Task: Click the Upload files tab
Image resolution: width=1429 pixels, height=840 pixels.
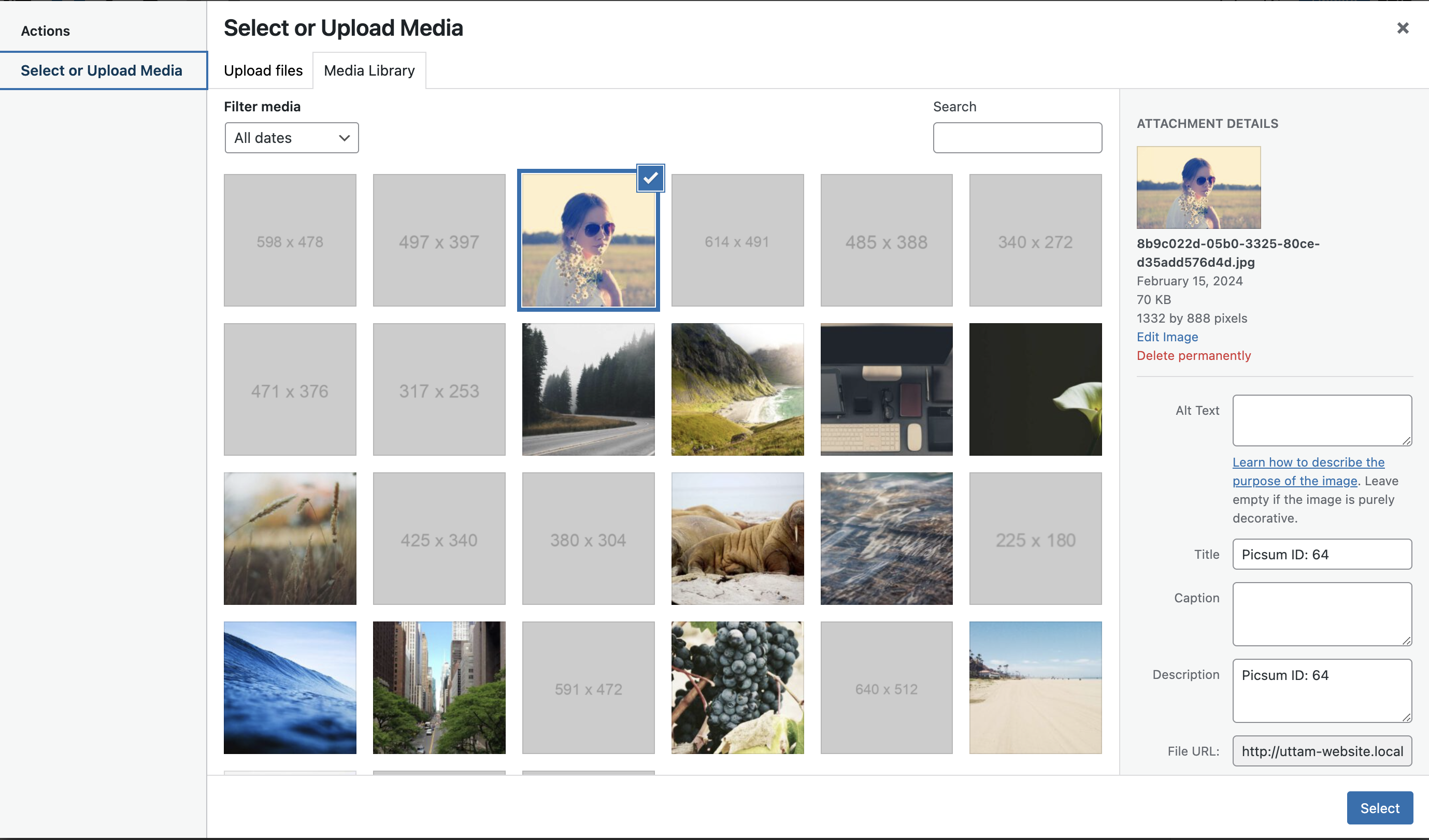Action: point(263,70)
